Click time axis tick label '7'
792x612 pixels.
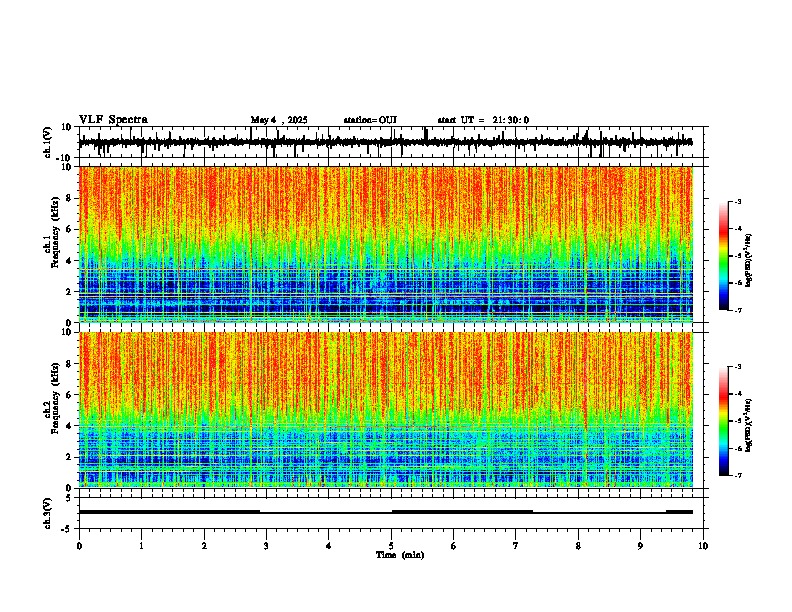[x=516, y=546]
